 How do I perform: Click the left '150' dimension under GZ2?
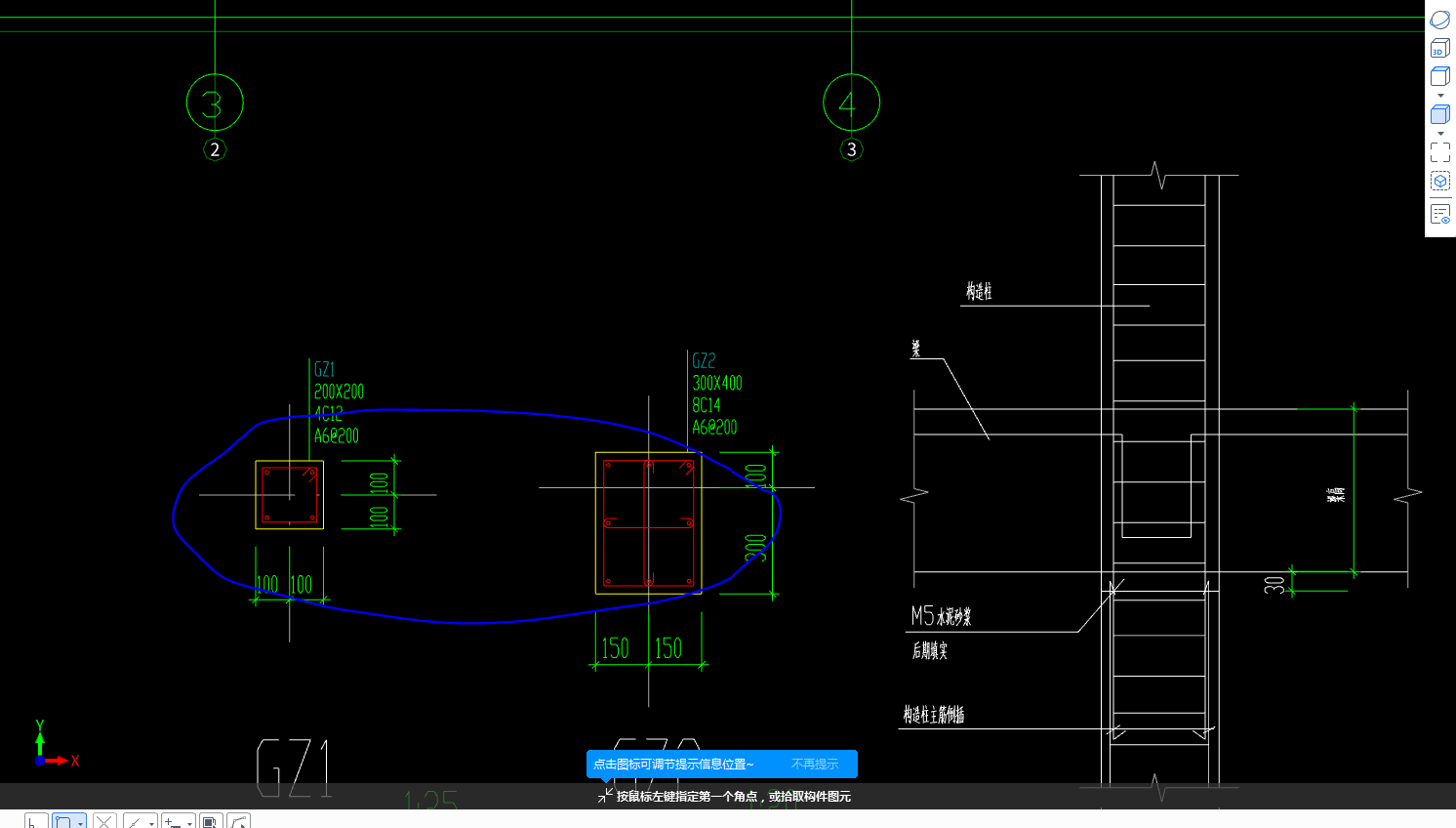pos(616,648)
